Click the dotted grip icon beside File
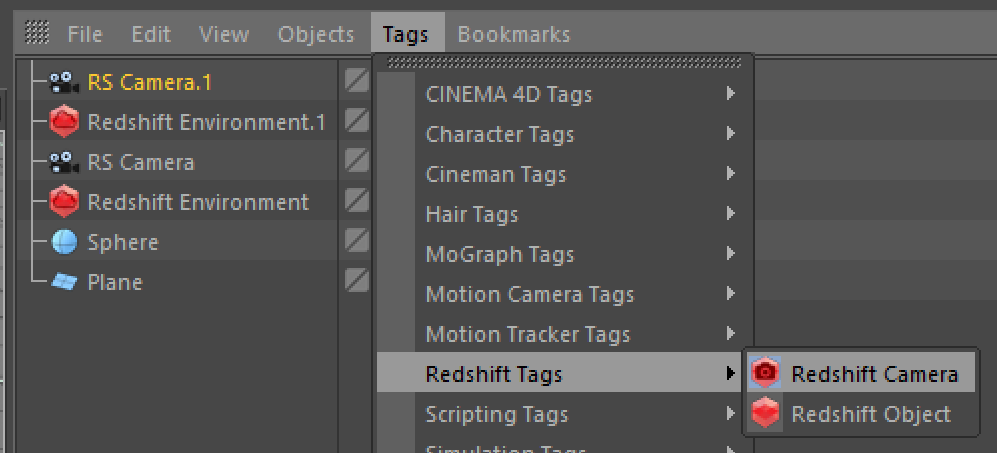997x453 pixels. pos(37,32)
